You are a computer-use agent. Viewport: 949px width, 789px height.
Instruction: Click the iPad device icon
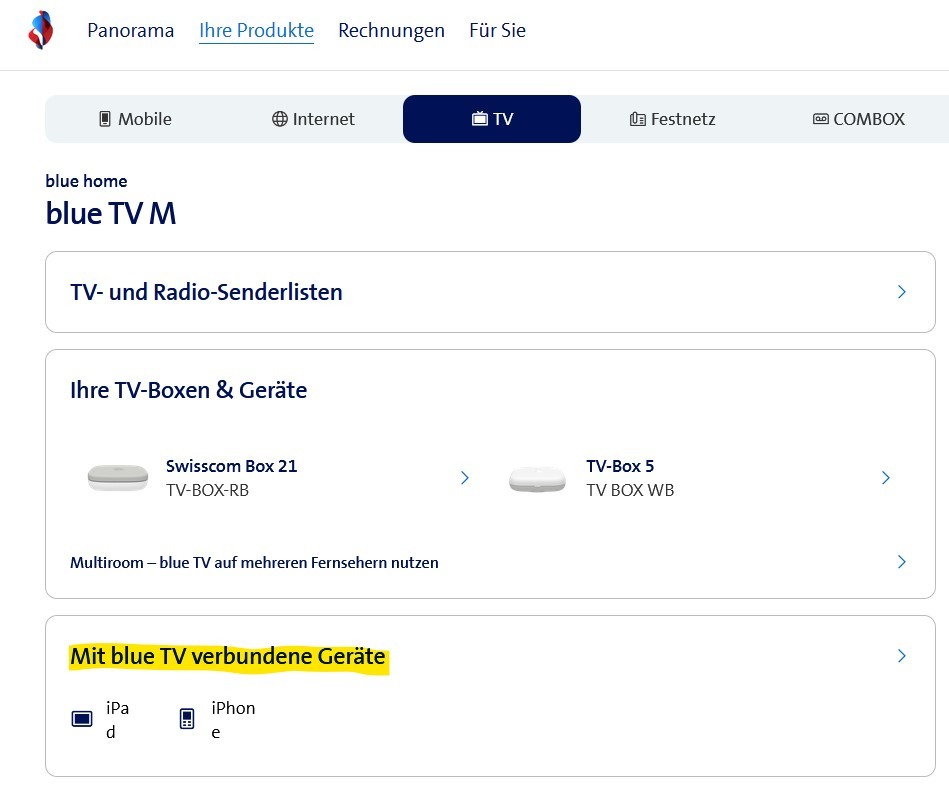coord(82,719)
